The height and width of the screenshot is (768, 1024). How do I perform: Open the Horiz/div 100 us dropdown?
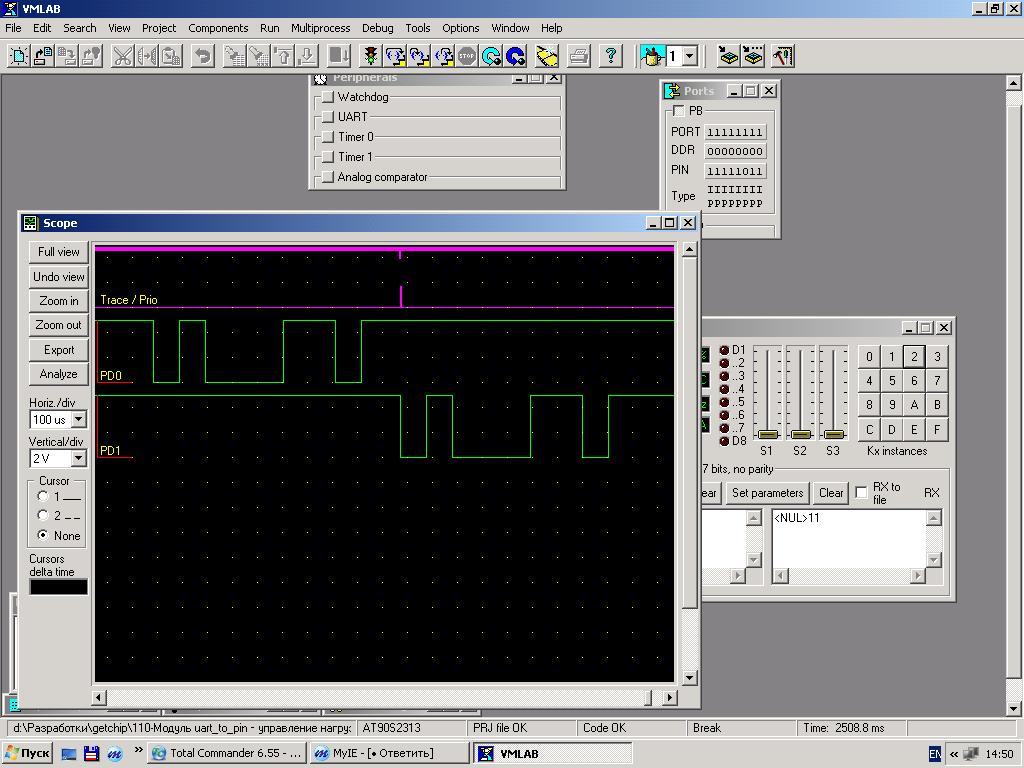click(78, 420)
